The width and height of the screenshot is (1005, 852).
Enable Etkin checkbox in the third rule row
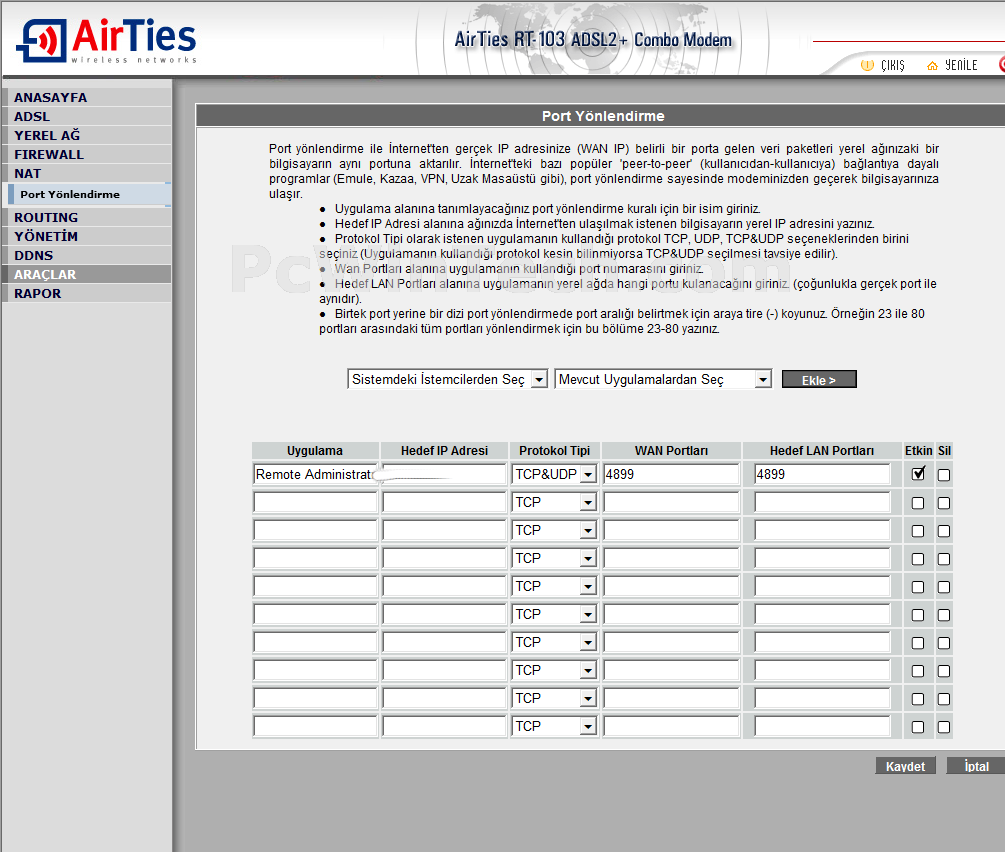coord(918,531)
